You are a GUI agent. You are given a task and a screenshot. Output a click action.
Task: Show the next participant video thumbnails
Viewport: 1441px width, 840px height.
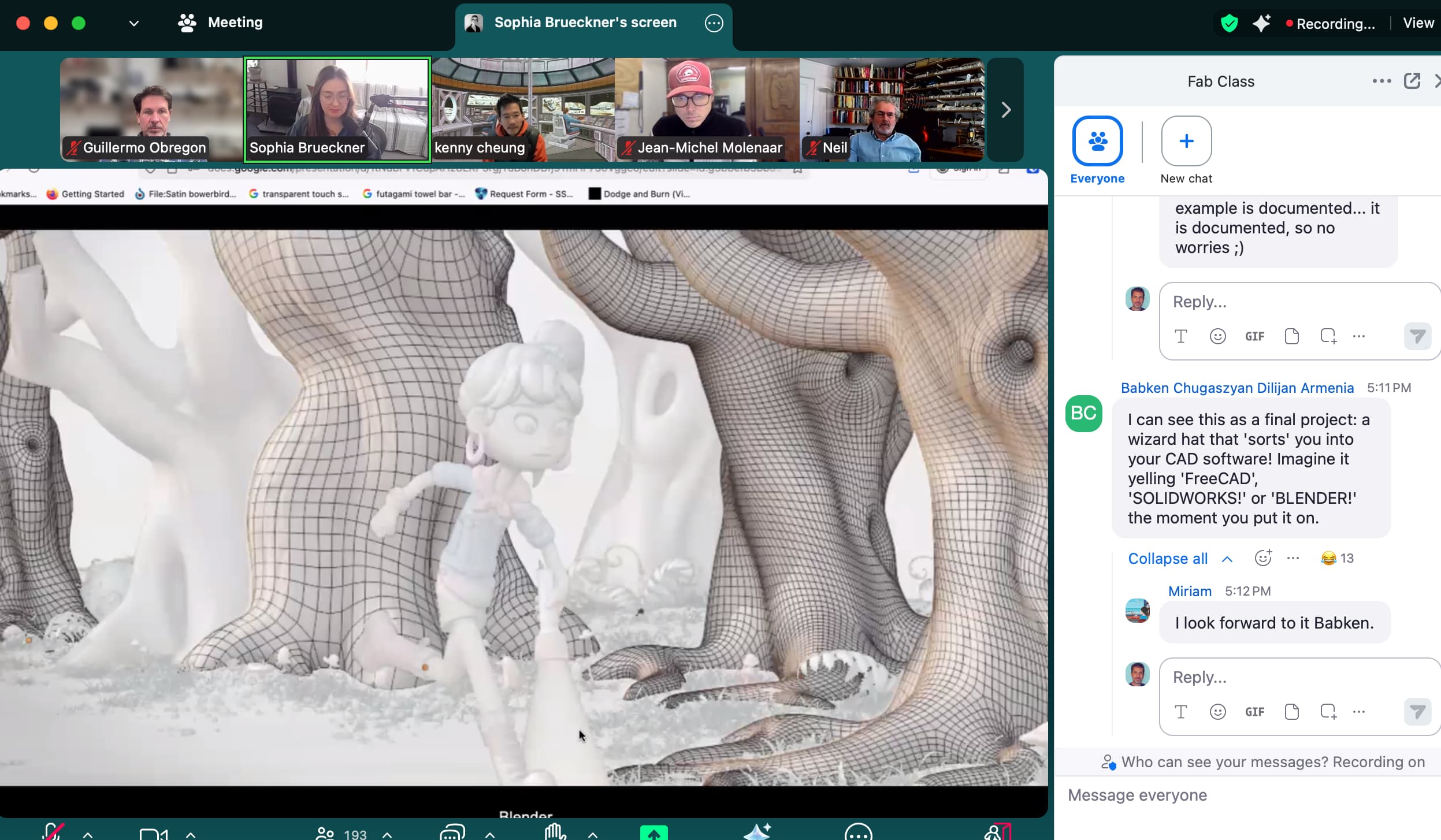(x=1005, y=110)
